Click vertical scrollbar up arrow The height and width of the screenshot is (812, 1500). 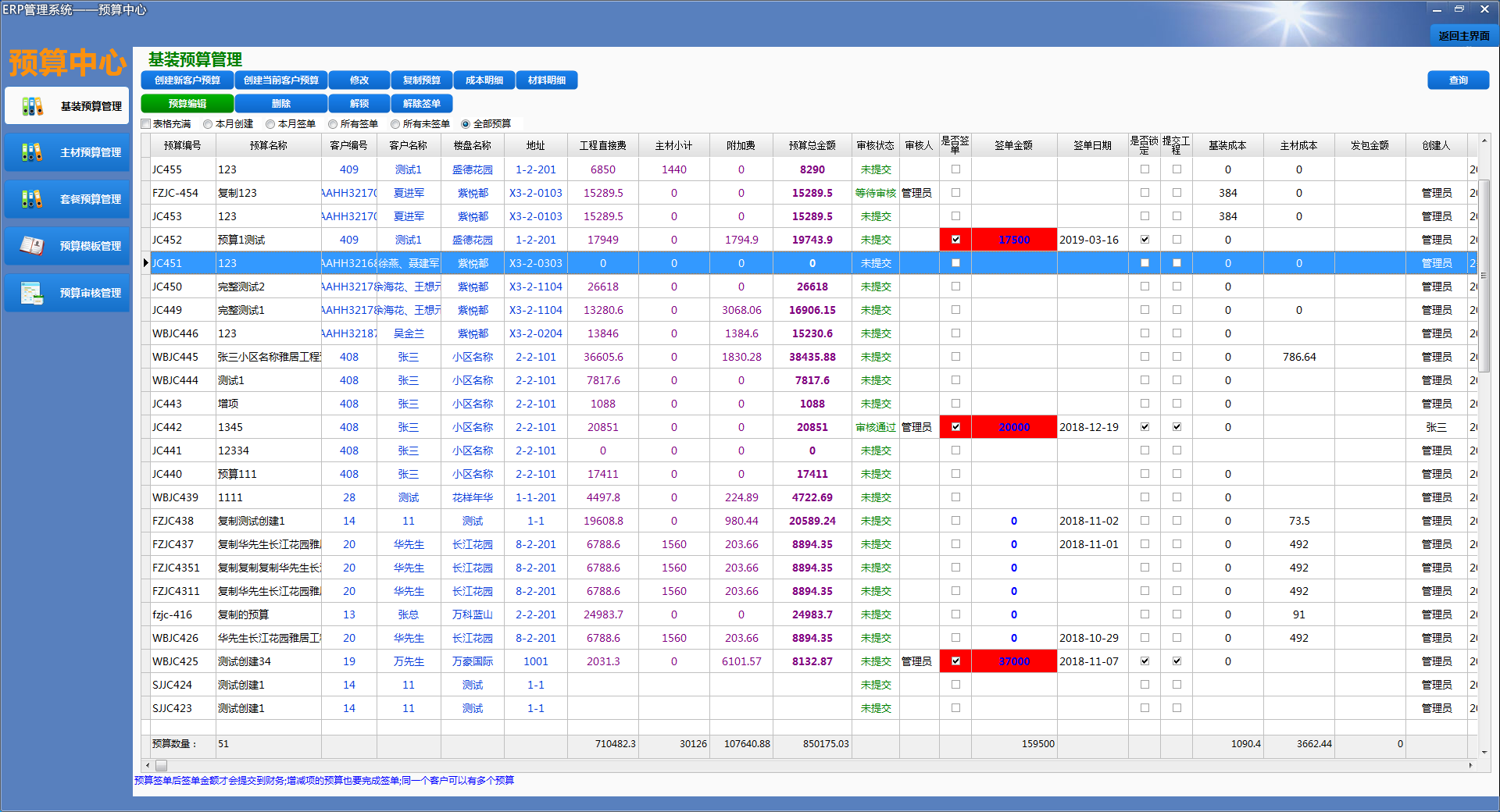pyautogui.click(x=1484, y=141)
